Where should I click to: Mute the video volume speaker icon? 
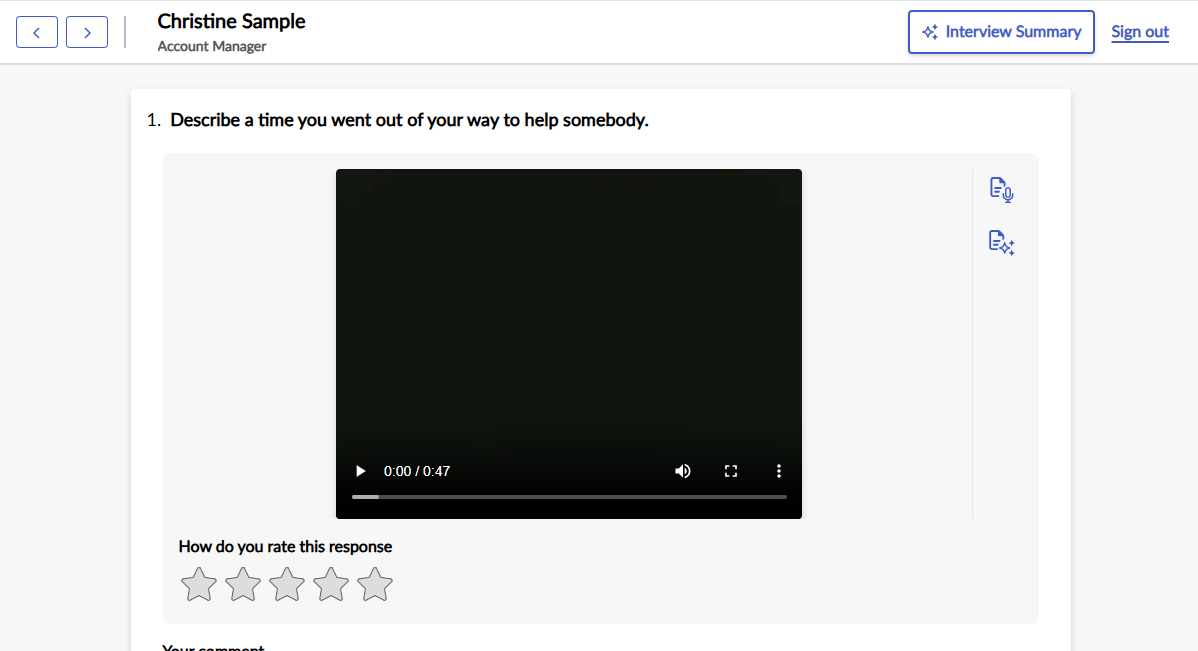click(x=682, y=471)
